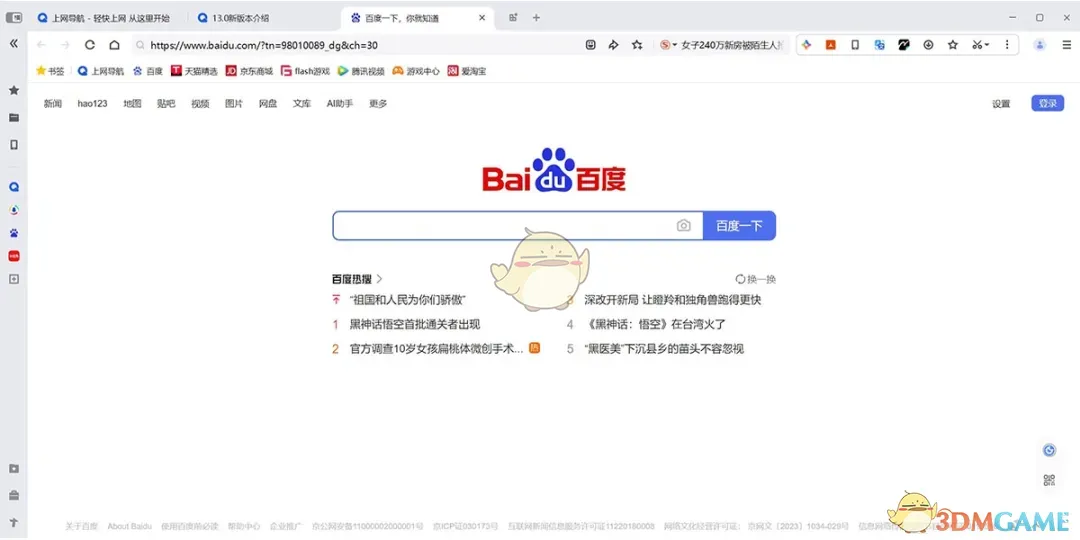
Task: Open camera image search in search box
Action: (683, 226)
